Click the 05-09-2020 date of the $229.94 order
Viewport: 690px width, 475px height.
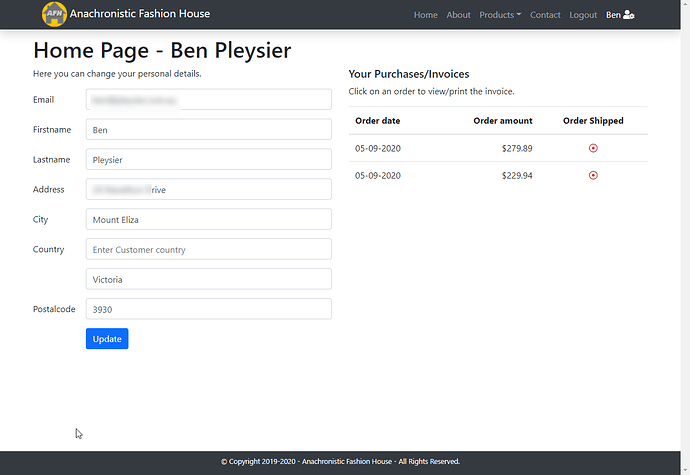point(378,176)
